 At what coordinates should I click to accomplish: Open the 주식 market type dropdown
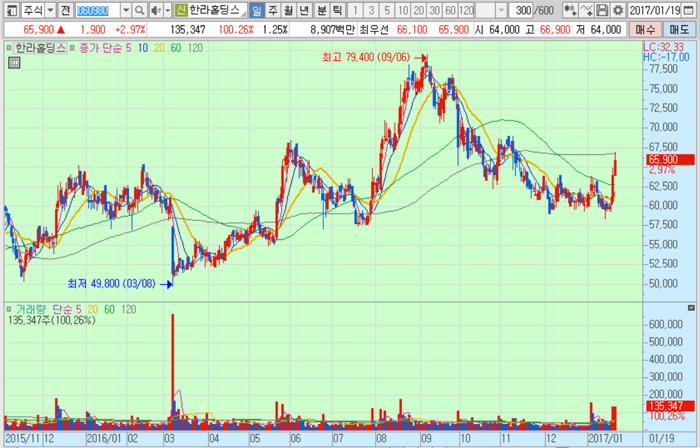tap(50, 10)
